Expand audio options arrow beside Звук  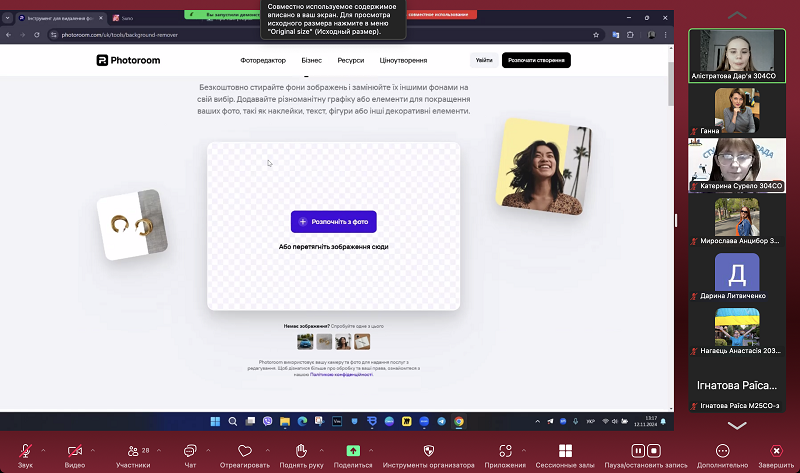click(43, 451)
